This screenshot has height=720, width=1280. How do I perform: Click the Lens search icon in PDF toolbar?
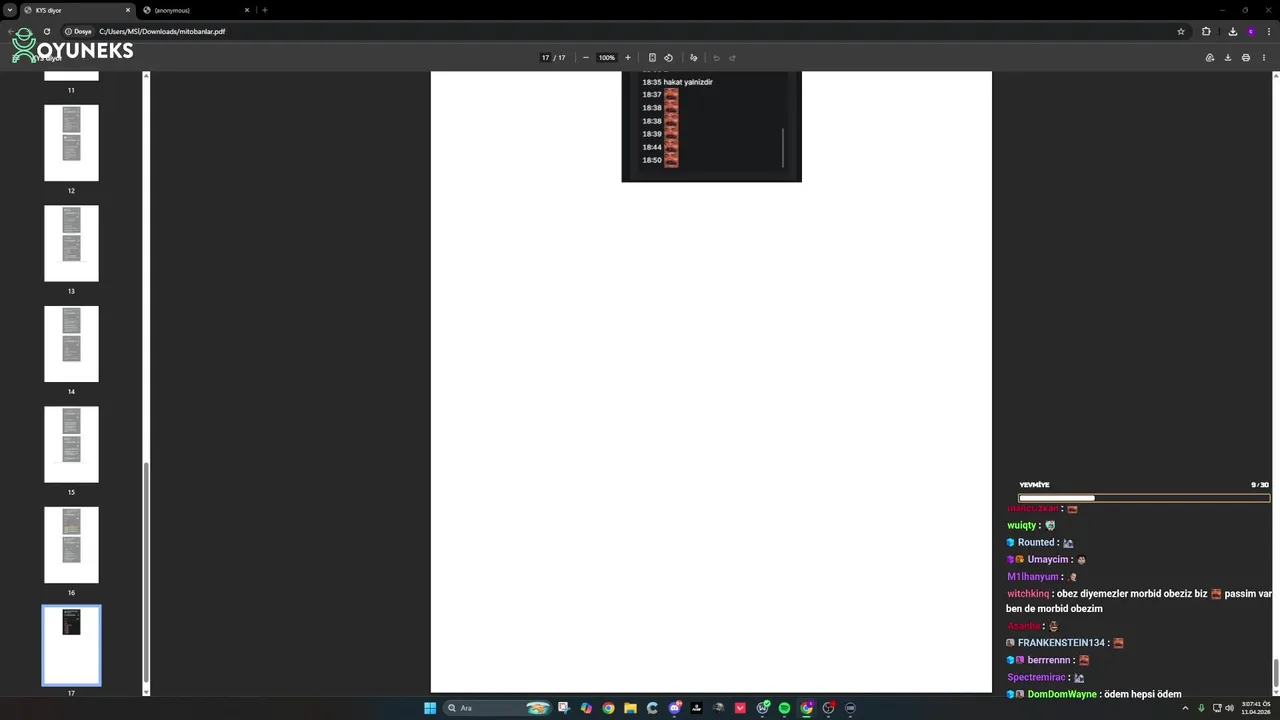coord(1210,57)
